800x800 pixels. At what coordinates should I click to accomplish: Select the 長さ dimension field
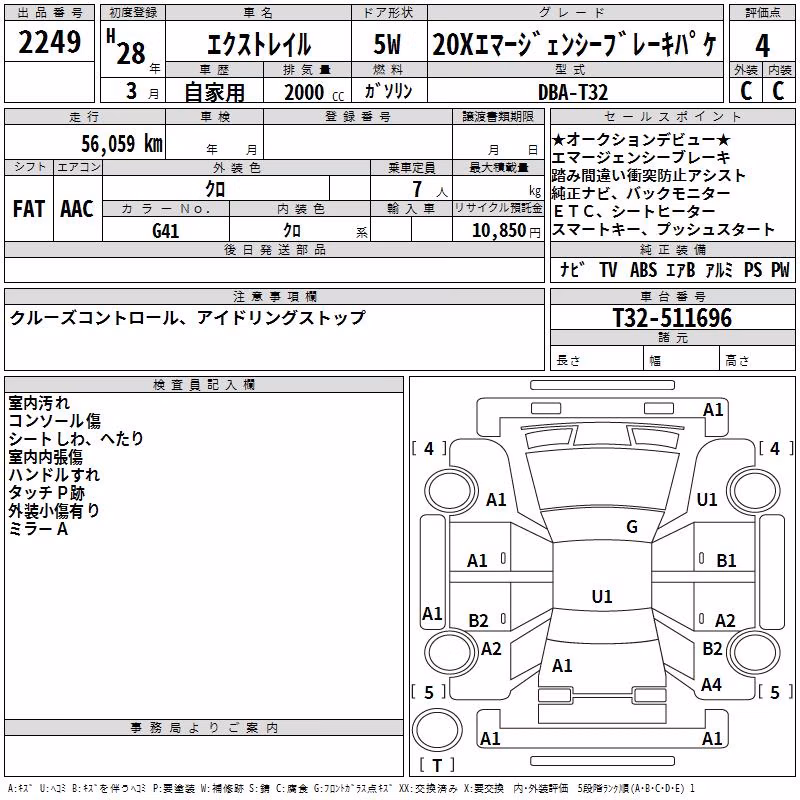click(597, 360)
